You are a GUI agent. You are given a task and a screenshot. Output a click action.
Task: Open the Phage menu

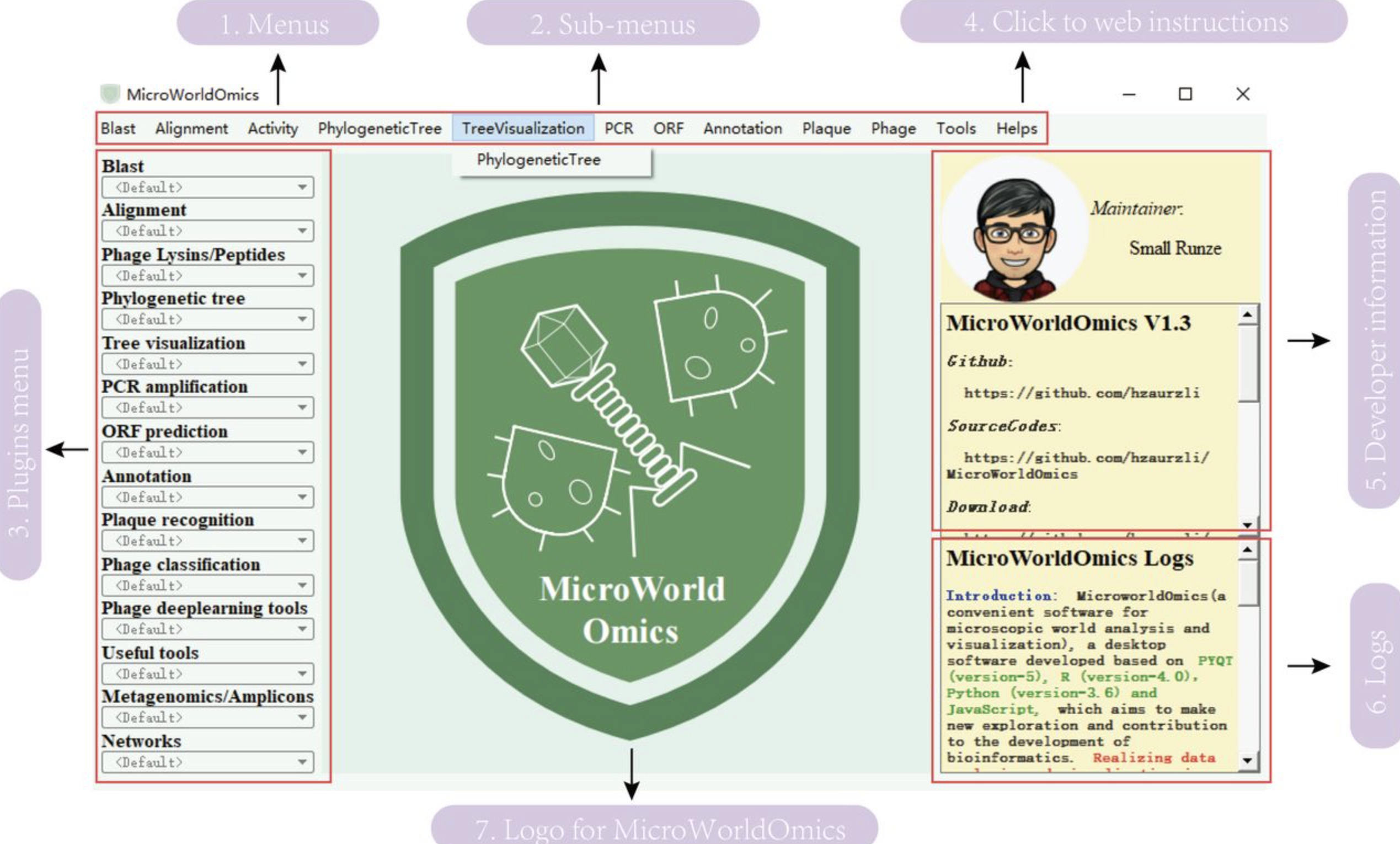click(x=892, y=129)
